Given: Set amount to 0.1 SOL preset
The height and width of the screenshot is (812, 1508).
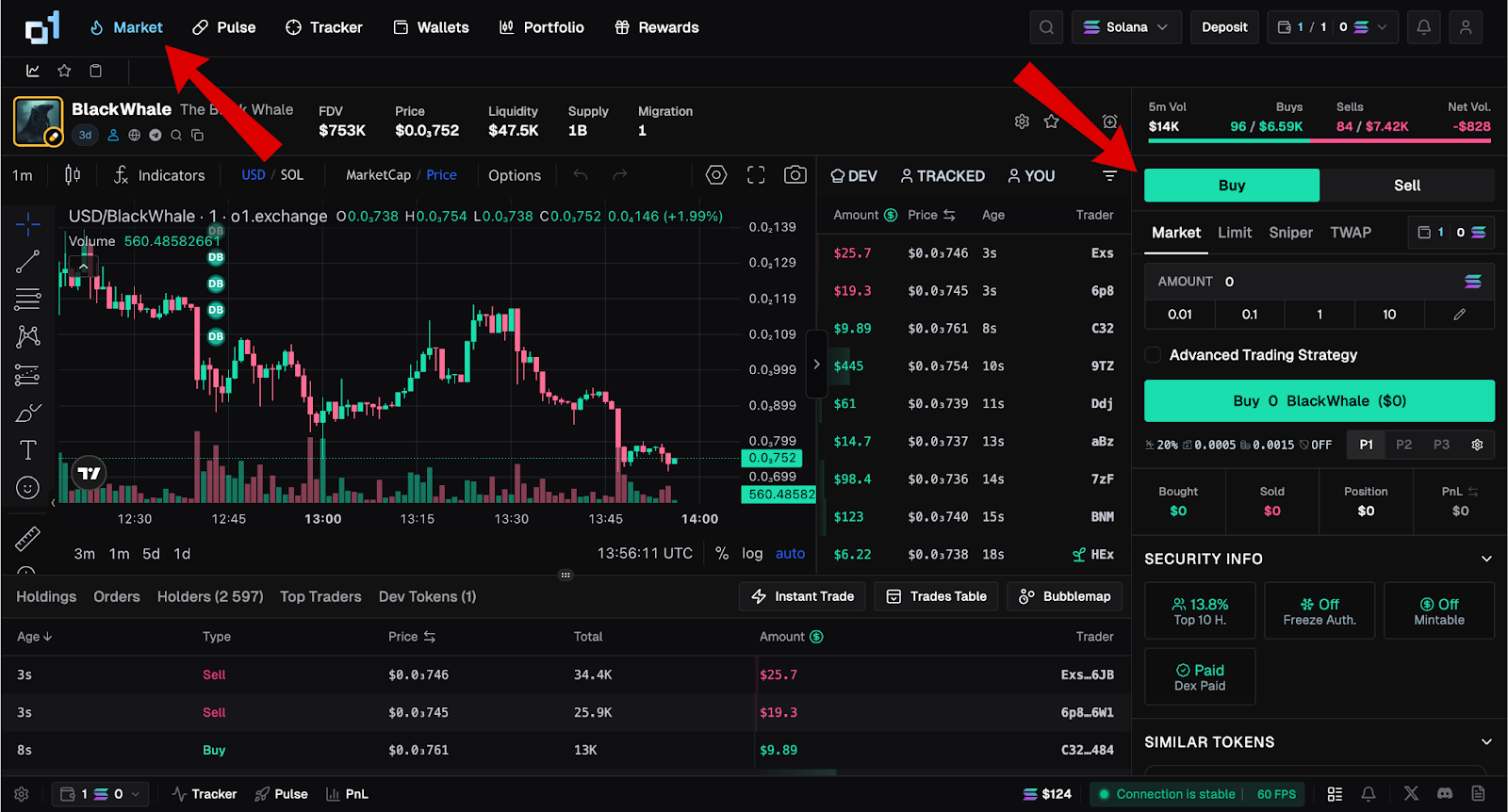Looking at the screenshot, I should click(1250, 315).
